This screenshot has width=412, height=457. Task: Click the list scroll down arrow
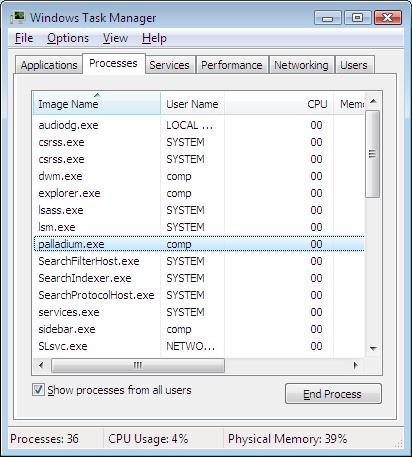[373, 349]
